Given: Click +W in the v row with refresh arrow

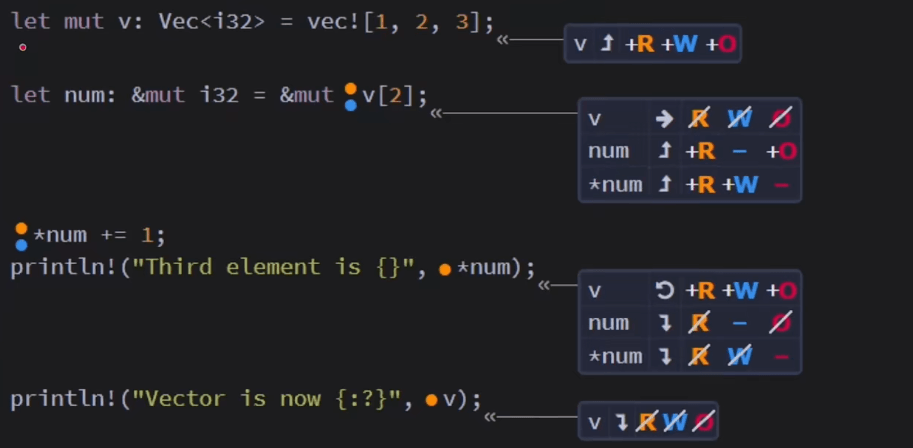Looking at the screenshot, I should pyautogui.click(x=740, y=290).
